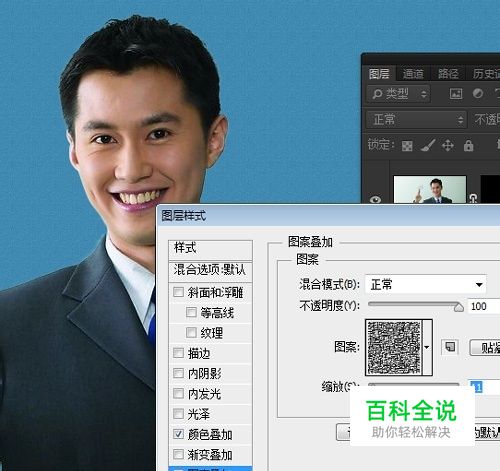The height and width of the screenshot is (471, 500).
Task: Enable the 等高线 checkbox
Action: pyautogui.click(x=191, y=312)
